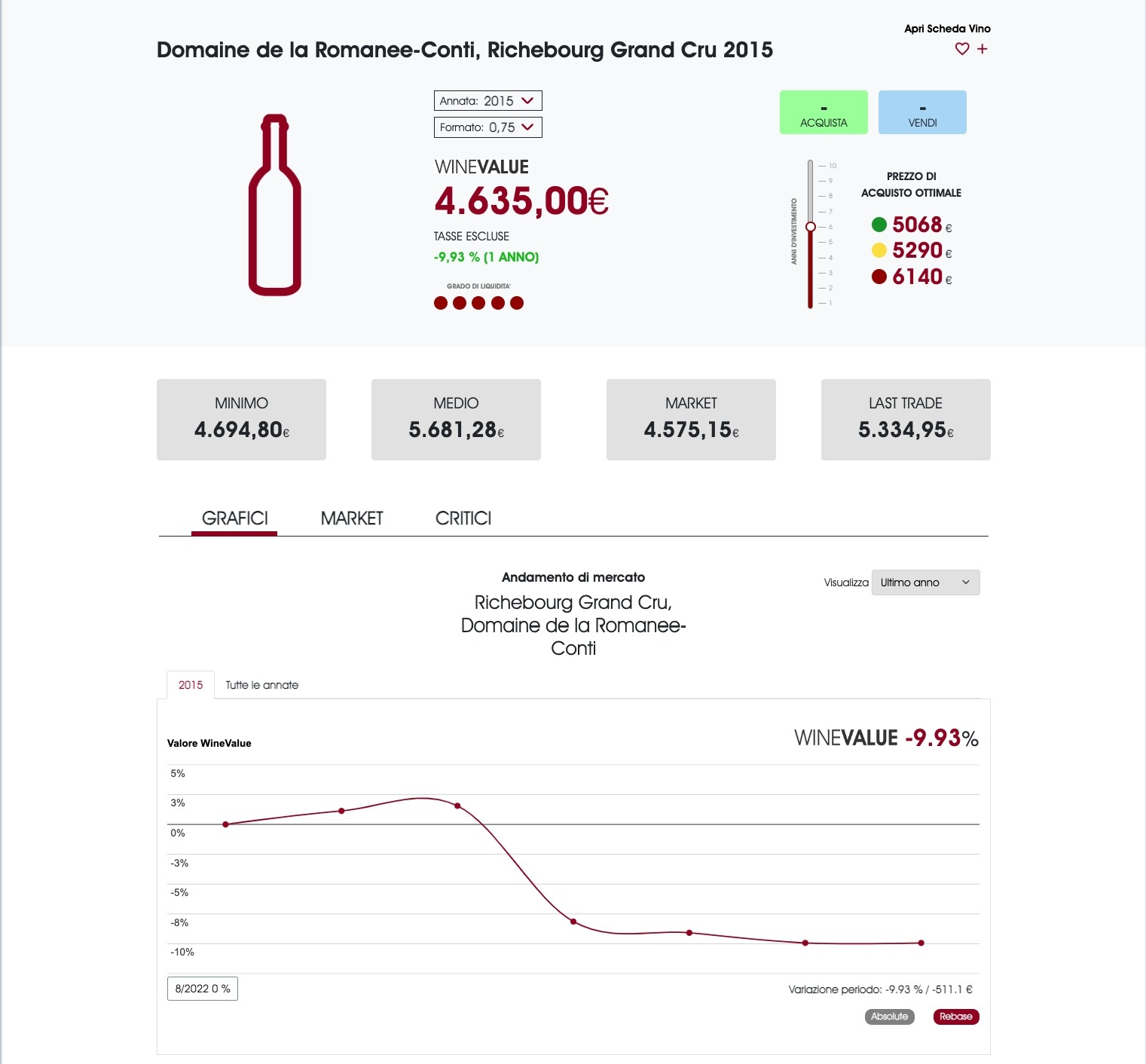Click the green dot beside 5068 price
Viewport: 1146px width, 1064px height.
879,225
